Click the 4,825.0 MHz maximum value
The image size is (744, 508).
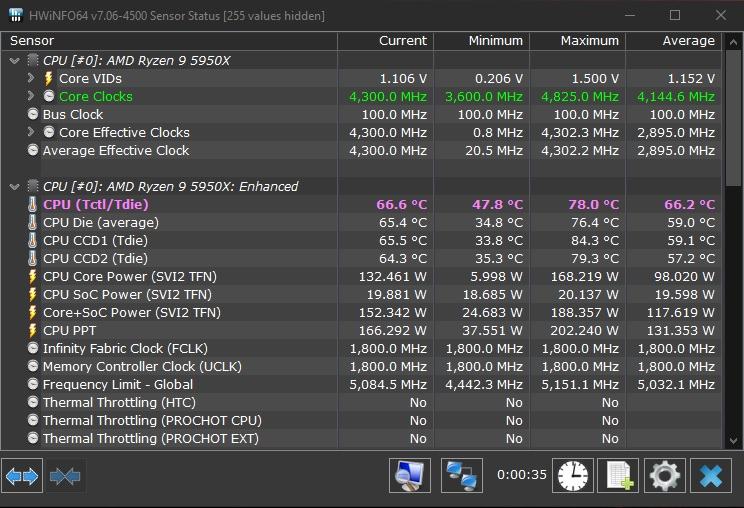580,96
